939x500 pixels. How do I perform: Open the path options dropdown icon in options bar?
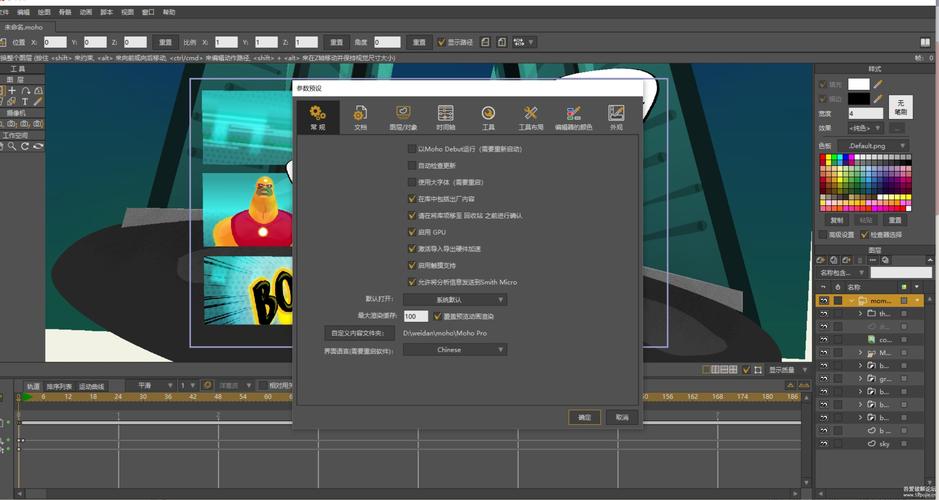point(523,42)
